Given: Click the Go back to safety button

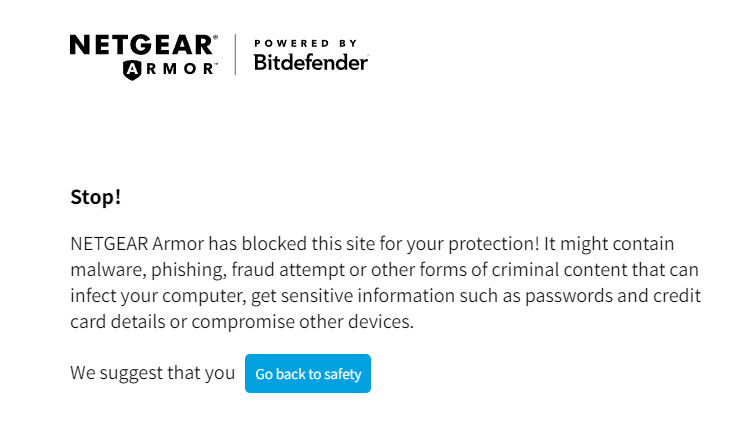Looking at the screenshot, I should click(x=308, y=373).
